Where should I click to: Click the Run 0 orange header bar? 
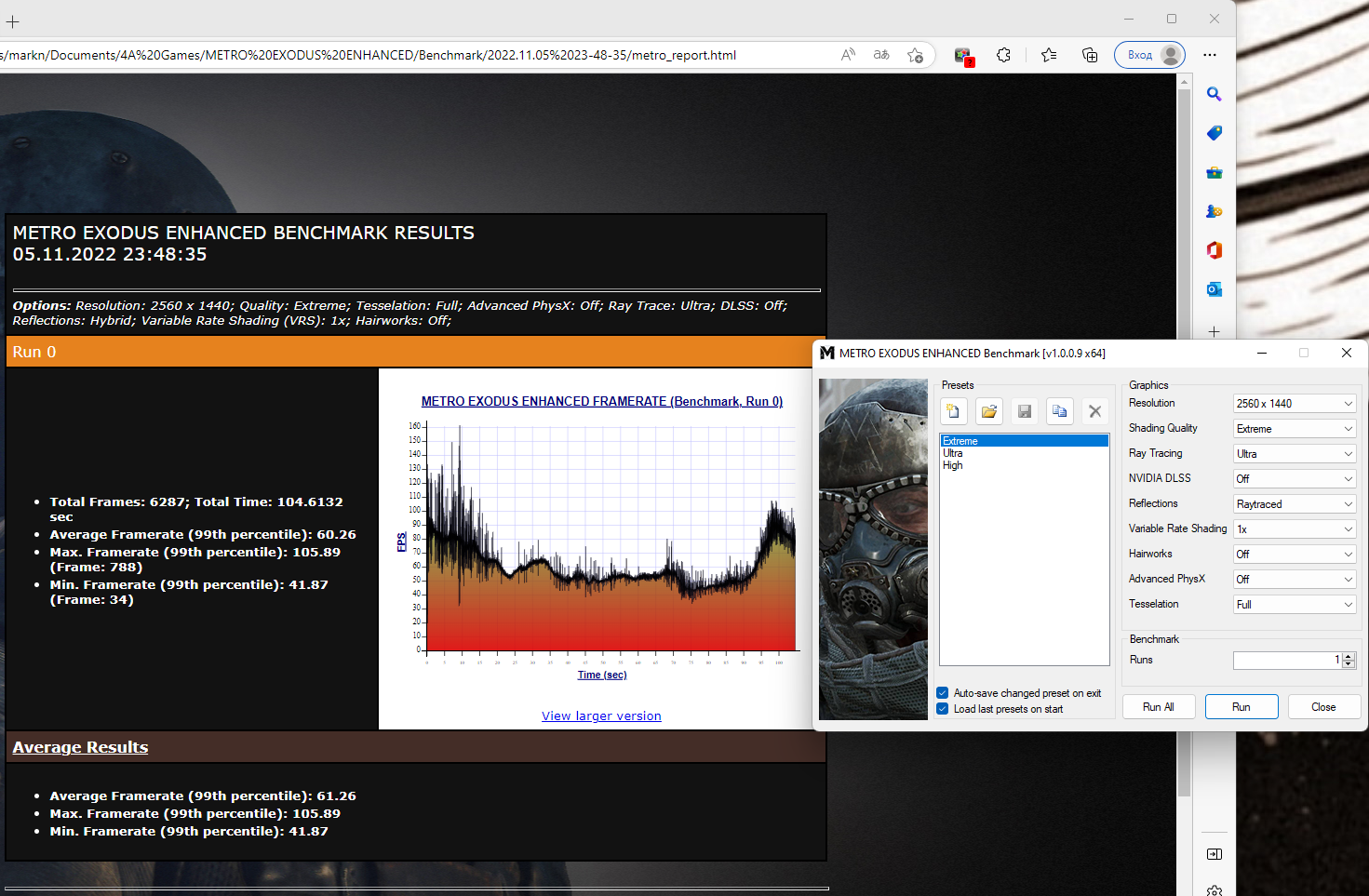[415, 352]
